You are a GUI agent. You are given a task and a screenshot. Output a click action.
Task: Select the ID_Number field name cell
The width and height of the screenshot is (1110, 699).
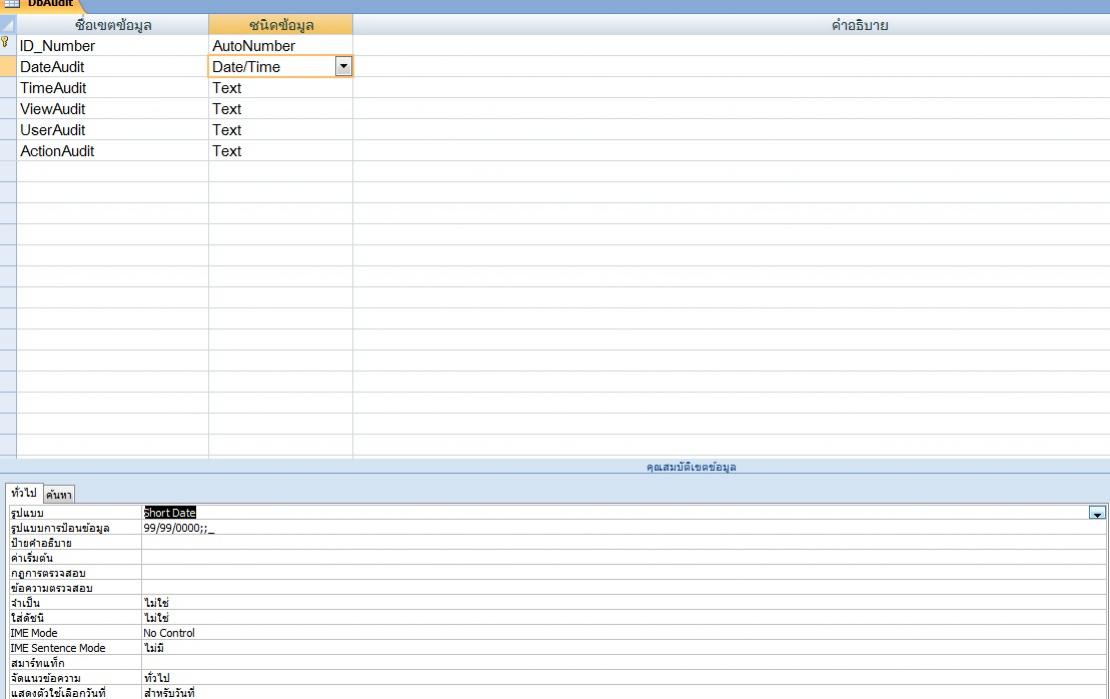pos(113,45)
